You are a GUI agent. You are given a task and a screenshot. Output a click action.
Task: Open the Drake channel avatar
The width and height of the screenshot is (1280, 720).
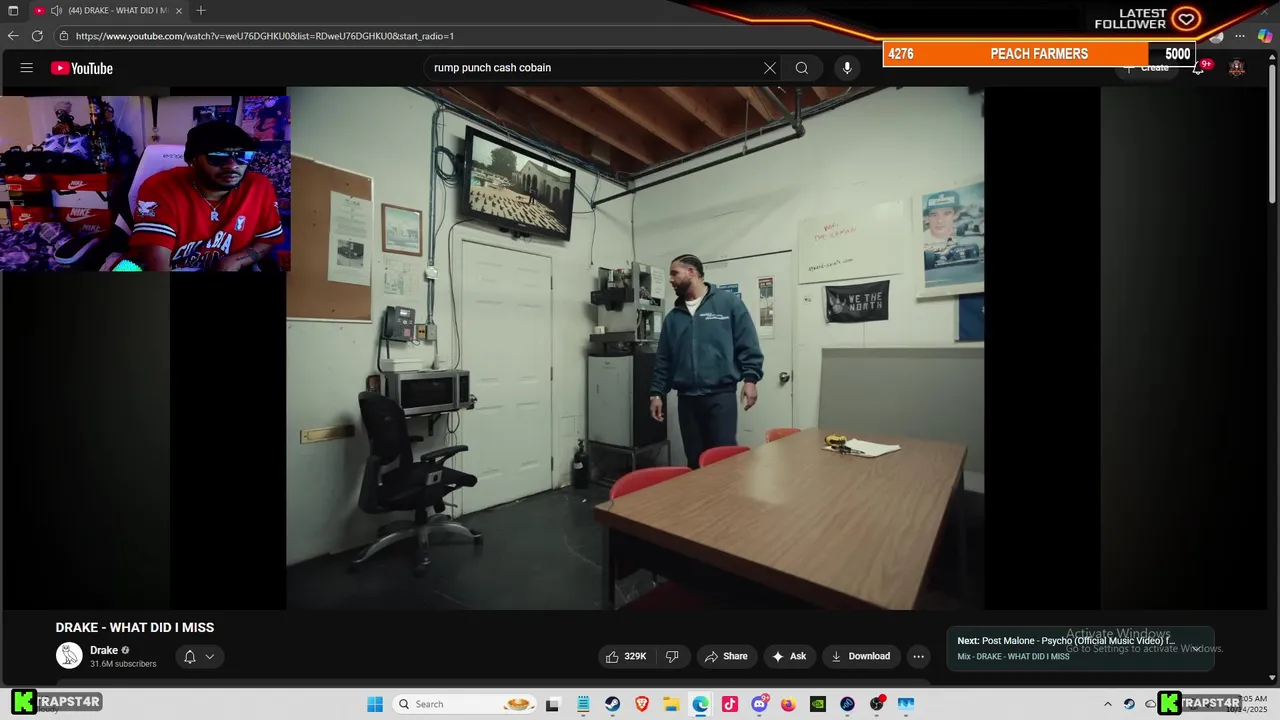point(69,656)
